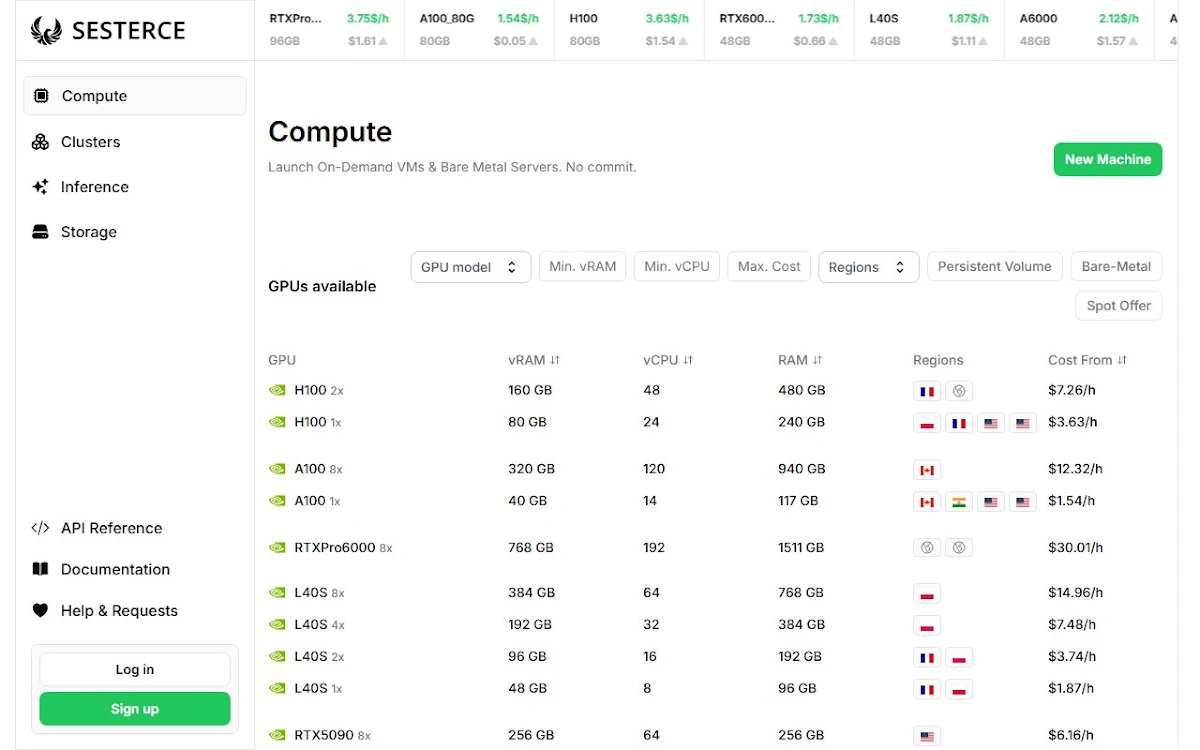The image size is (1200, 750).
Task: Click the Min. vRAM filter field
Action: click(x=583, y=267)
